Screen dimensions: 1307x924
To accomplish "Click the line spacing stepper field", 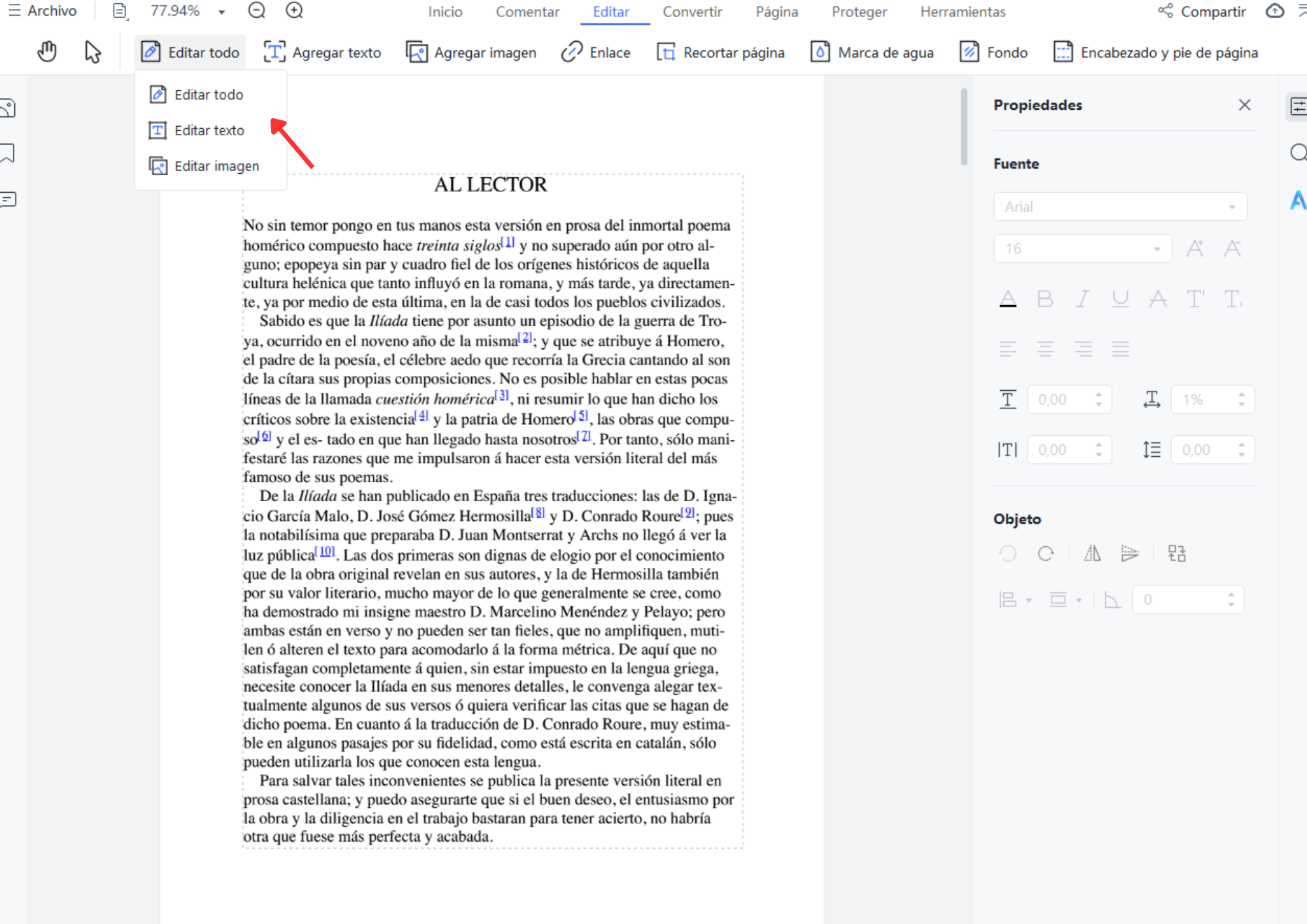I will [x=1213, y=450].
